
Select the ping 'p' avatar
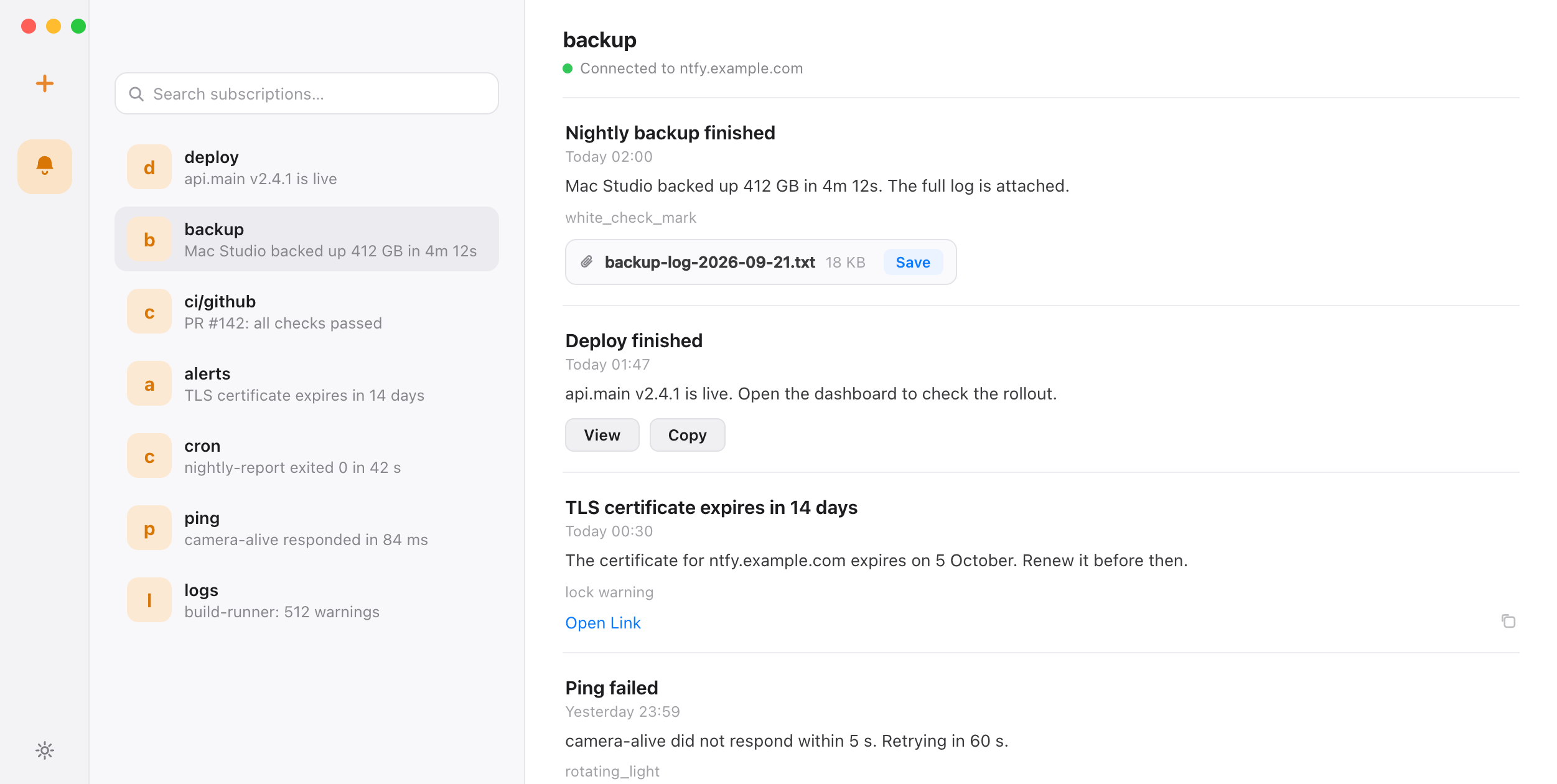149,528
